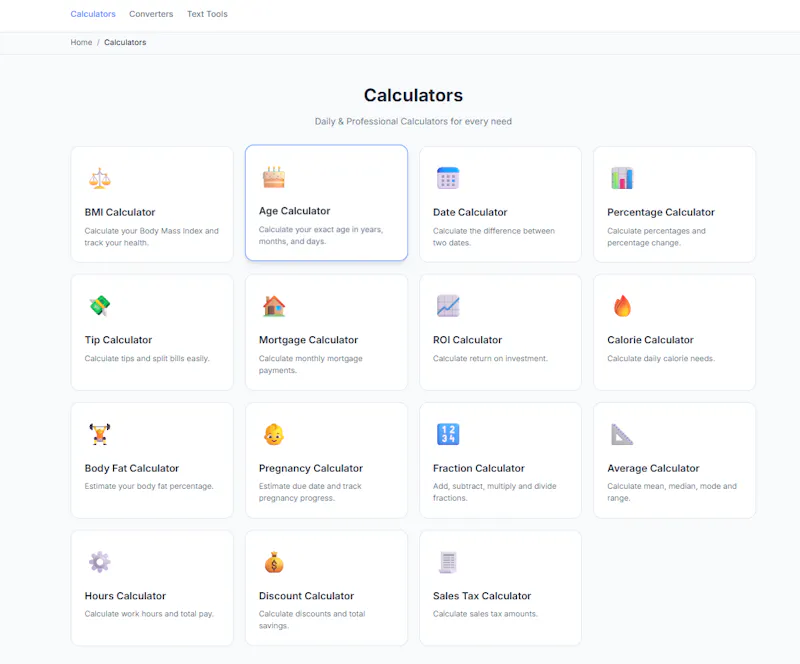Choose the Fraction Calculator title
The width and height of the screenshot is (800, 664).
tap(479, 468)
